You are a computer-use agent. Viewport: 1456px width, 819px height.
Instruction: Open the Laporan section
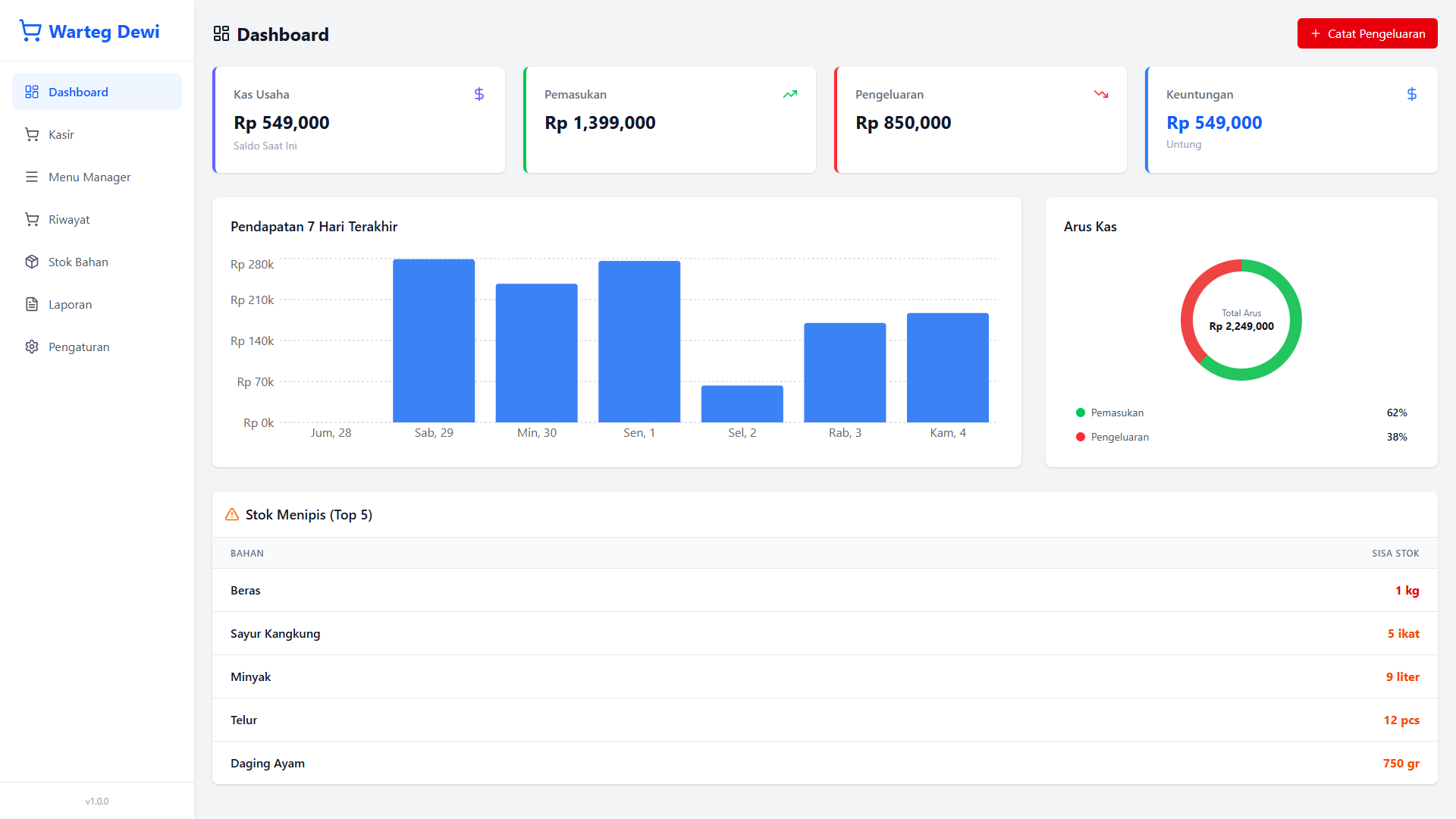click(x=97, y=304)
